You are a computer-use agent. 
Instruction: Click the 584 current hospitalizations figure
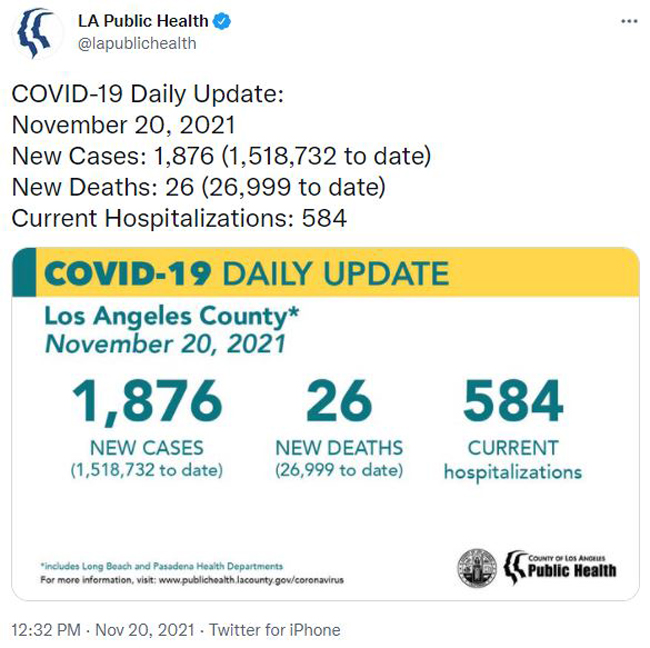[x=513, y=401]
